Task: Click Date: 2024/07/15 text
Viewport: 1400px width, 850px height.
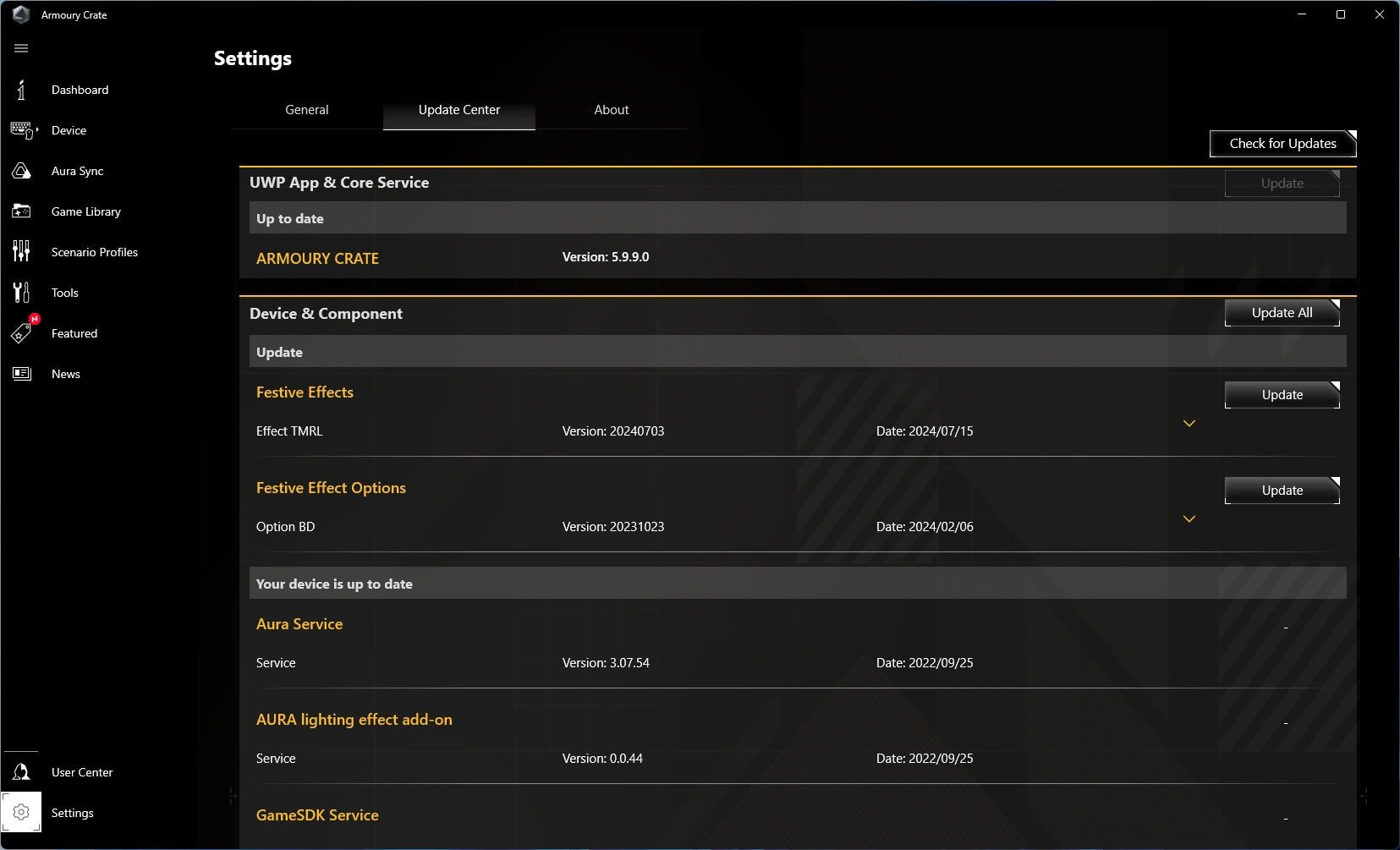Action: pos(925,431)
